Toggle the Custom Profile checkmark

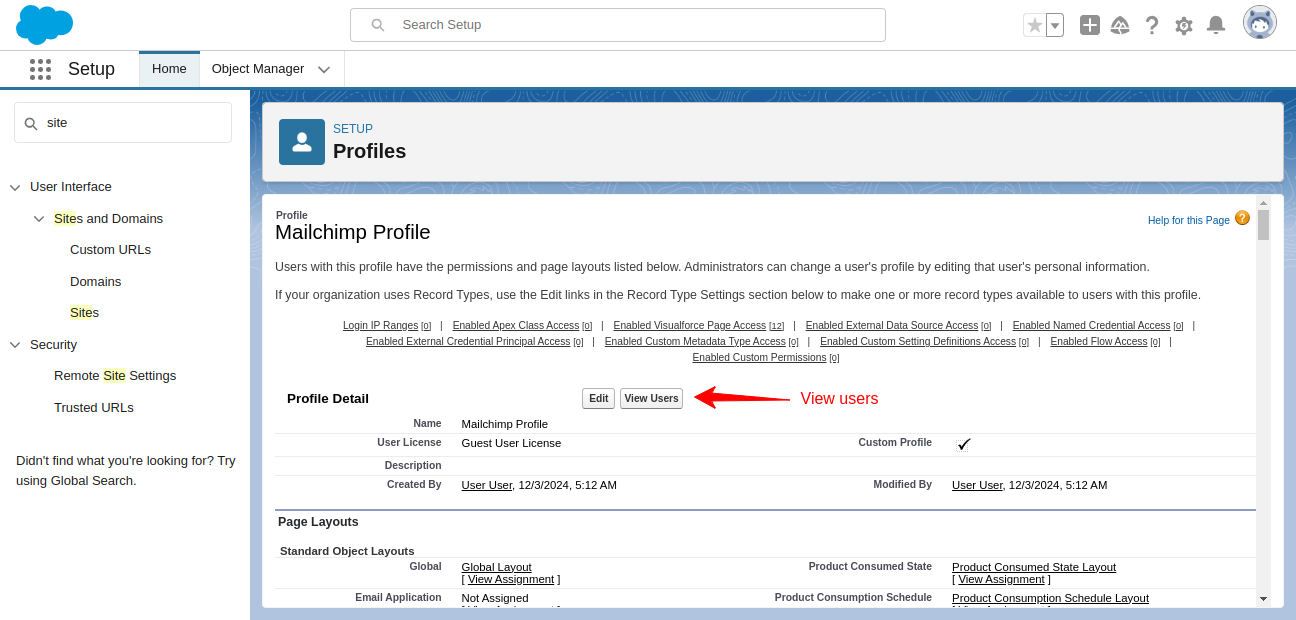tap(963, 444)
